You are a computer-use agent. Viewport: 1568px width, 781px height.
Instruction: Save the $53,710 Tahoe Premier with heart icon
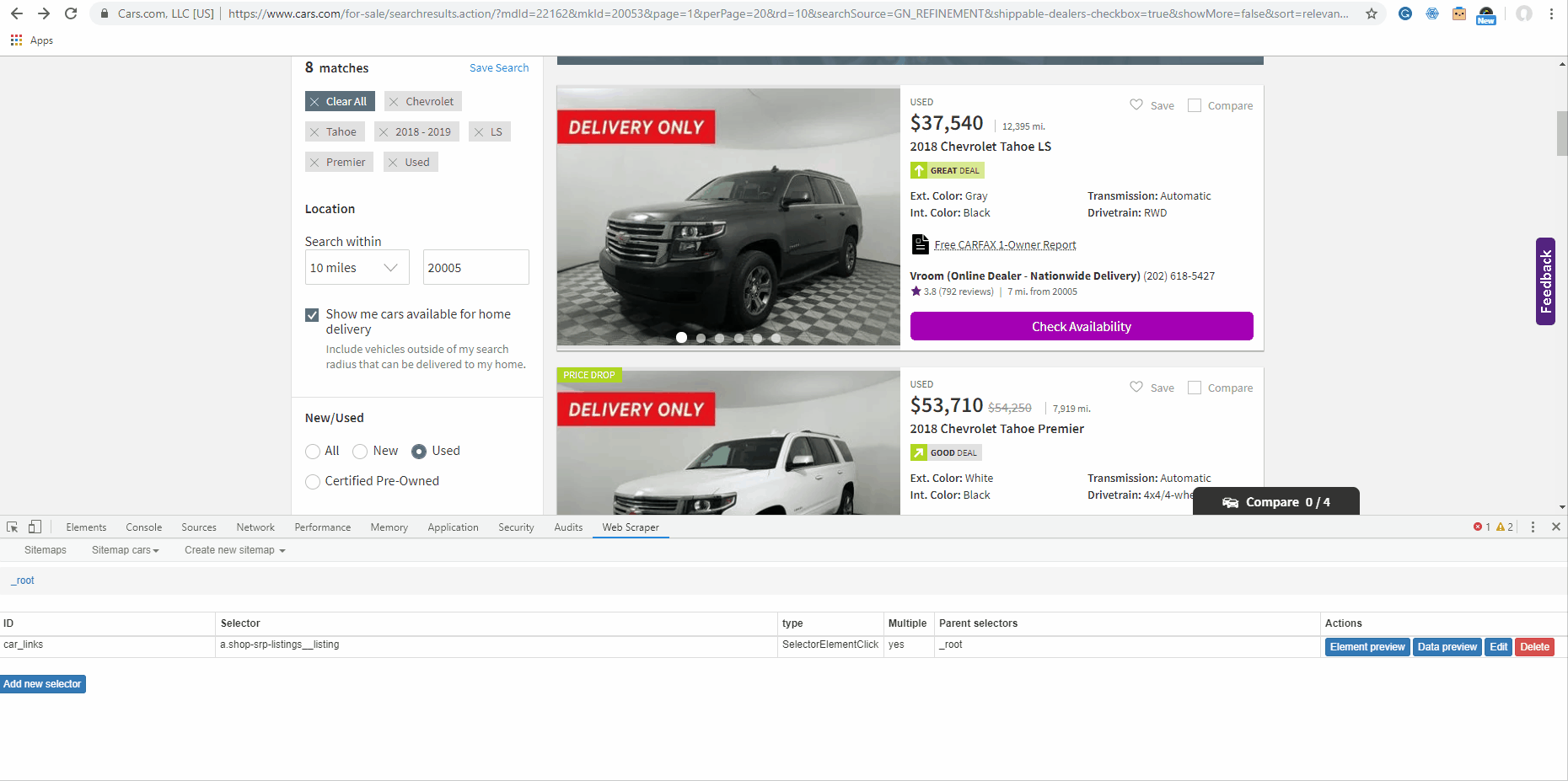[1136, 387]
